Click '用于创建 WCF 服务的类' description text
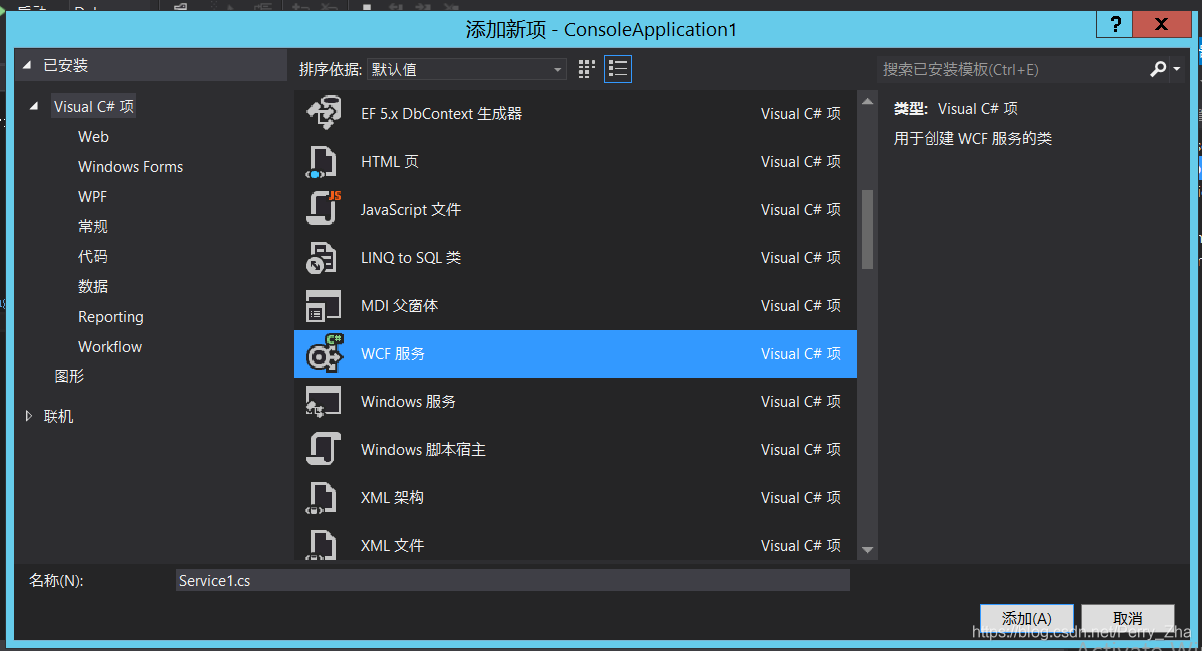The image size is (1202, 651). (973, 138)
